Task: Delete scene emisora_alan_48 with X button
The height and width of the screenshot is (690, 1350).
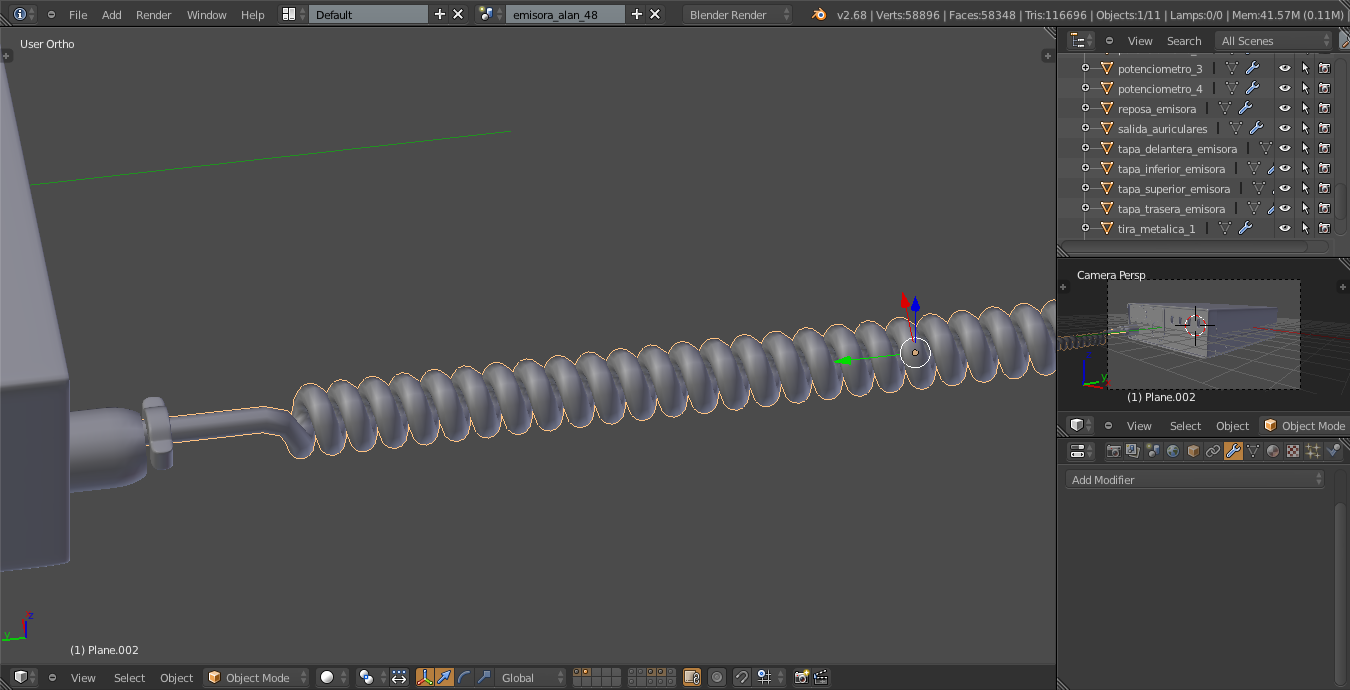Action: [655, 14]
